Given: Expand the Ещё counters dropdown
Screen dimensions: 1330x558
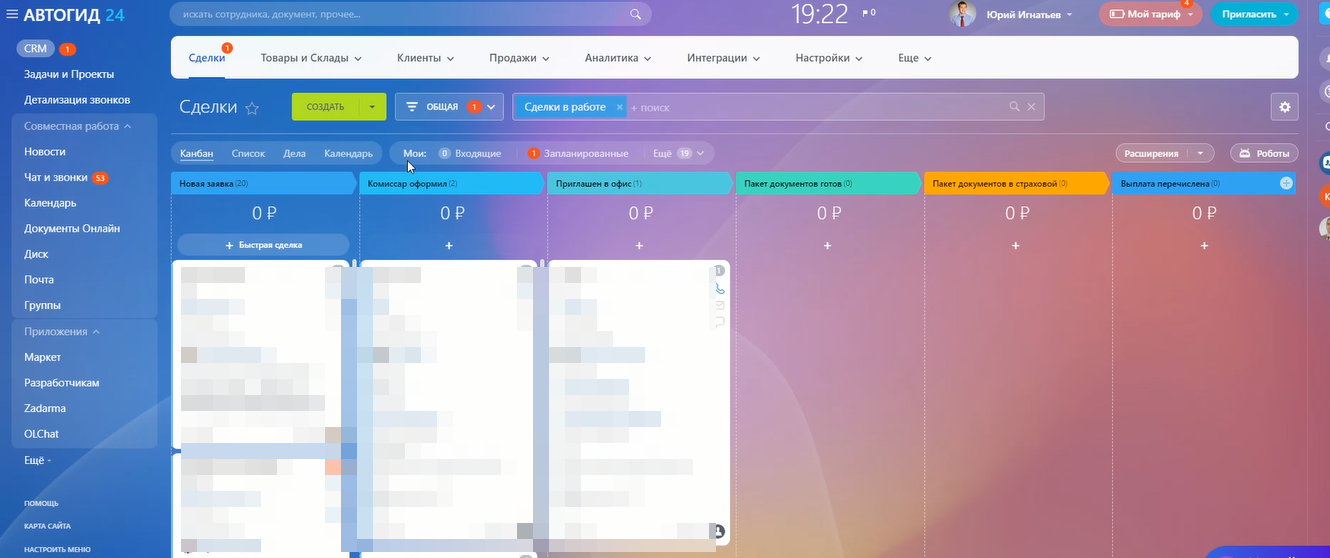Looking at the screenshot, I should point(679,154).
